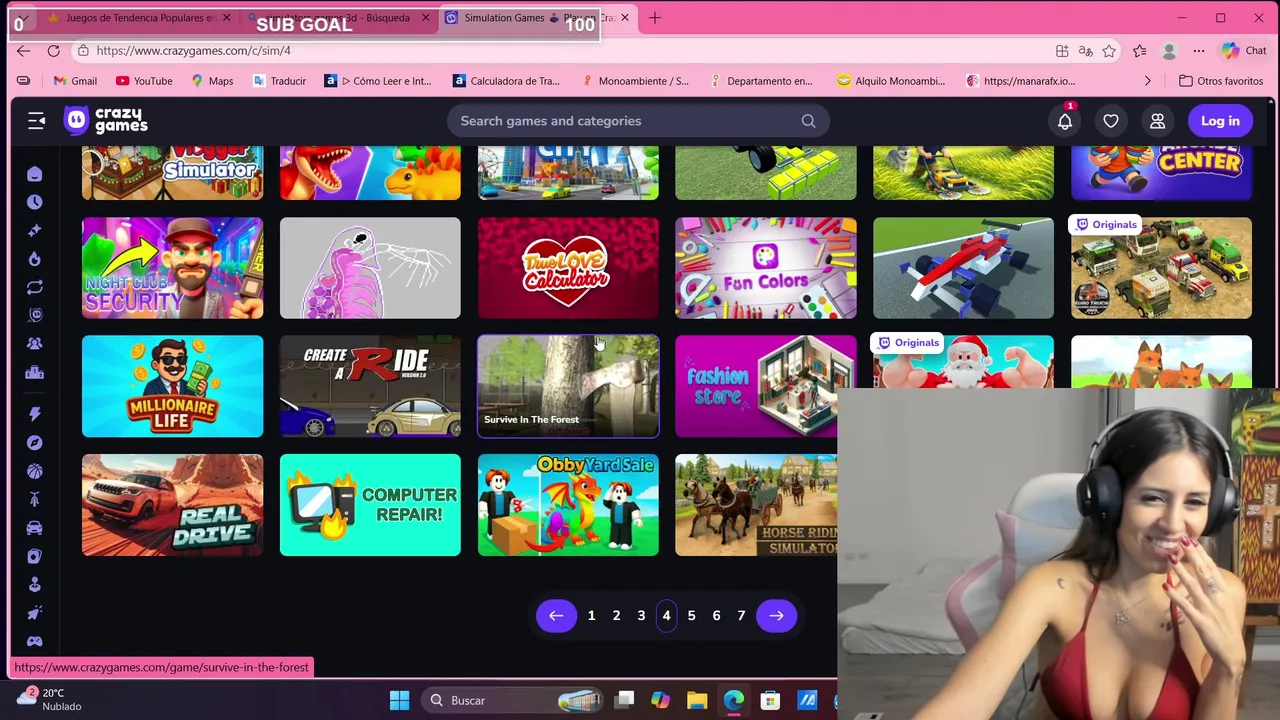This screenshot has width=1280, height=720.
Task: Open browser favorites list icon
Action: (1140, 51)
